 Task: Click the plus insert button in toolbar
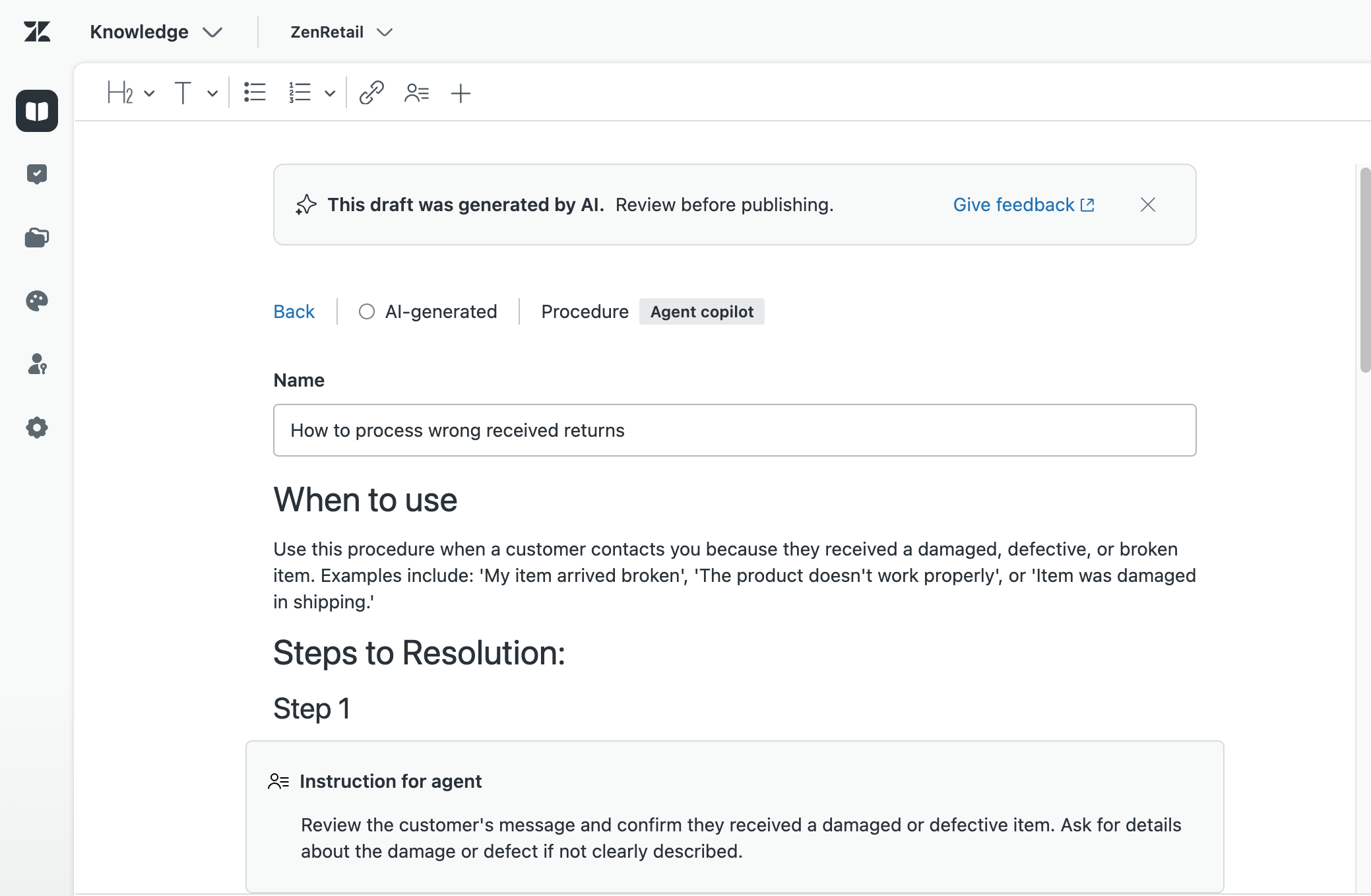click(x=461, y=93)
